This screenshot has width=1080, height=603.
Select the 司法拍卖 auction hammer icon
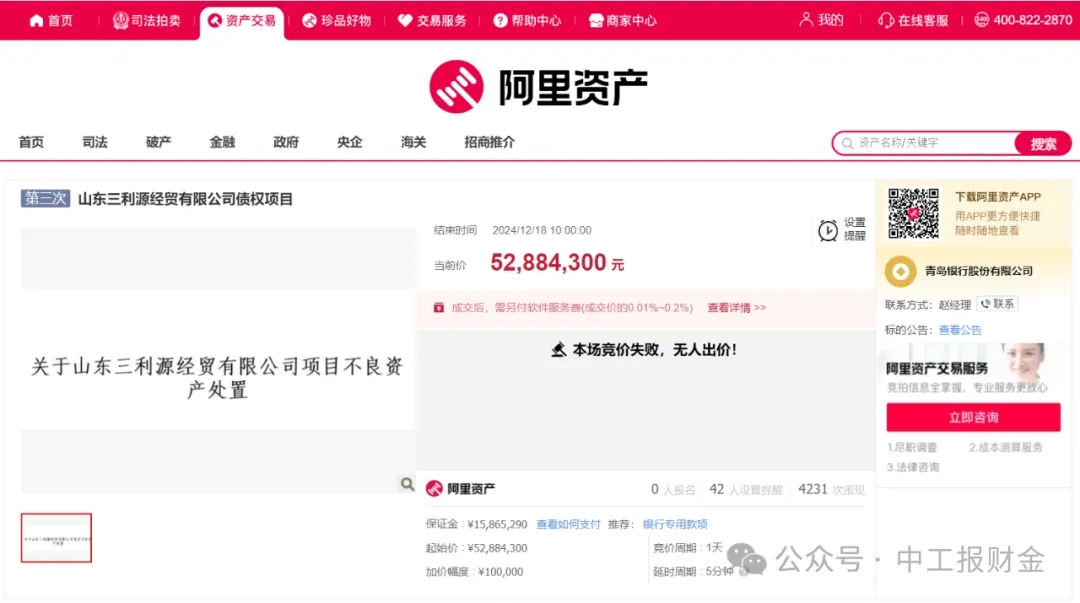coord(119,19)
